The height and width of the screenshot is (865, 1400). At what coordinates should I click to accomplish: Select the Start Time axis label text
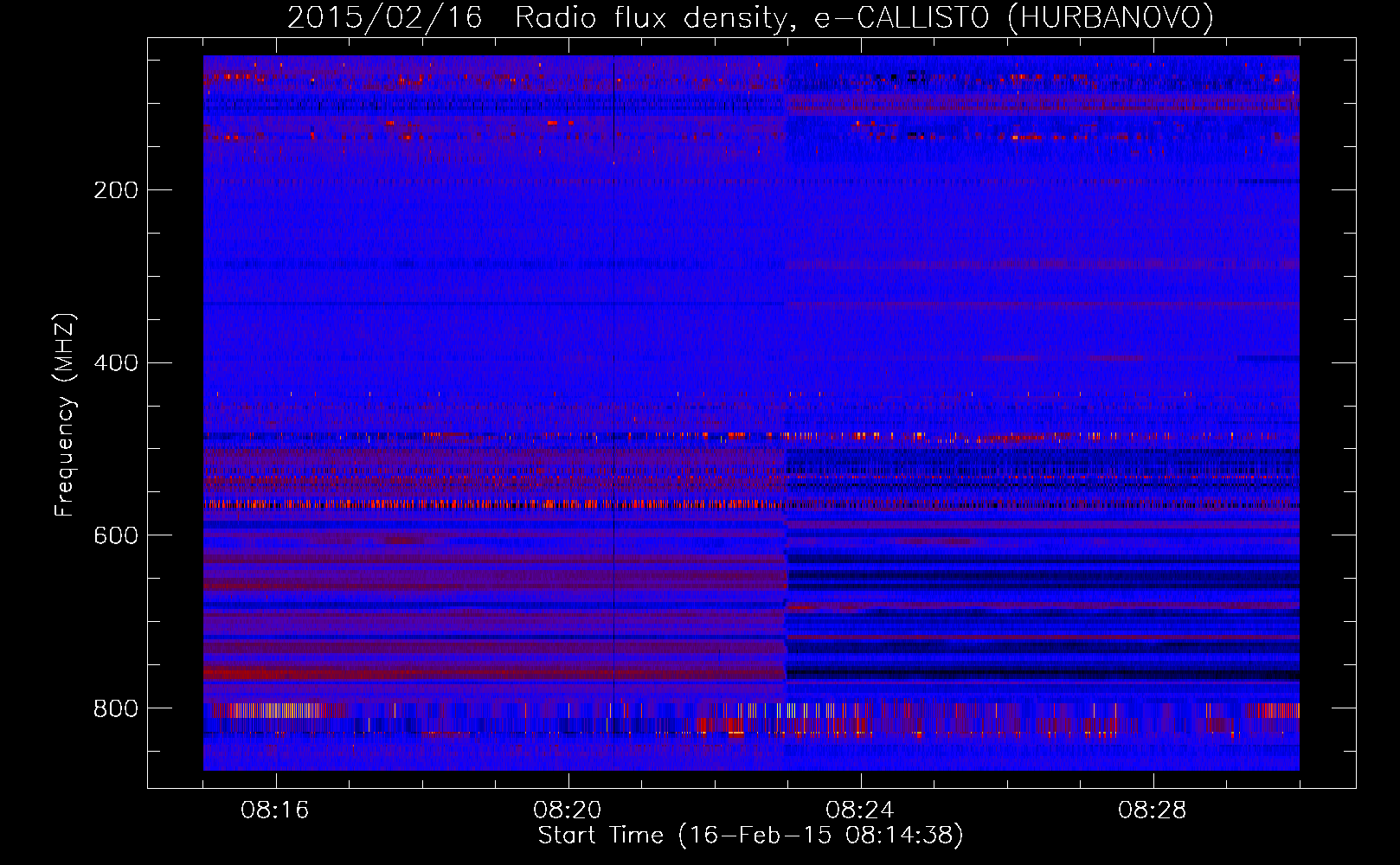[750, 836]
